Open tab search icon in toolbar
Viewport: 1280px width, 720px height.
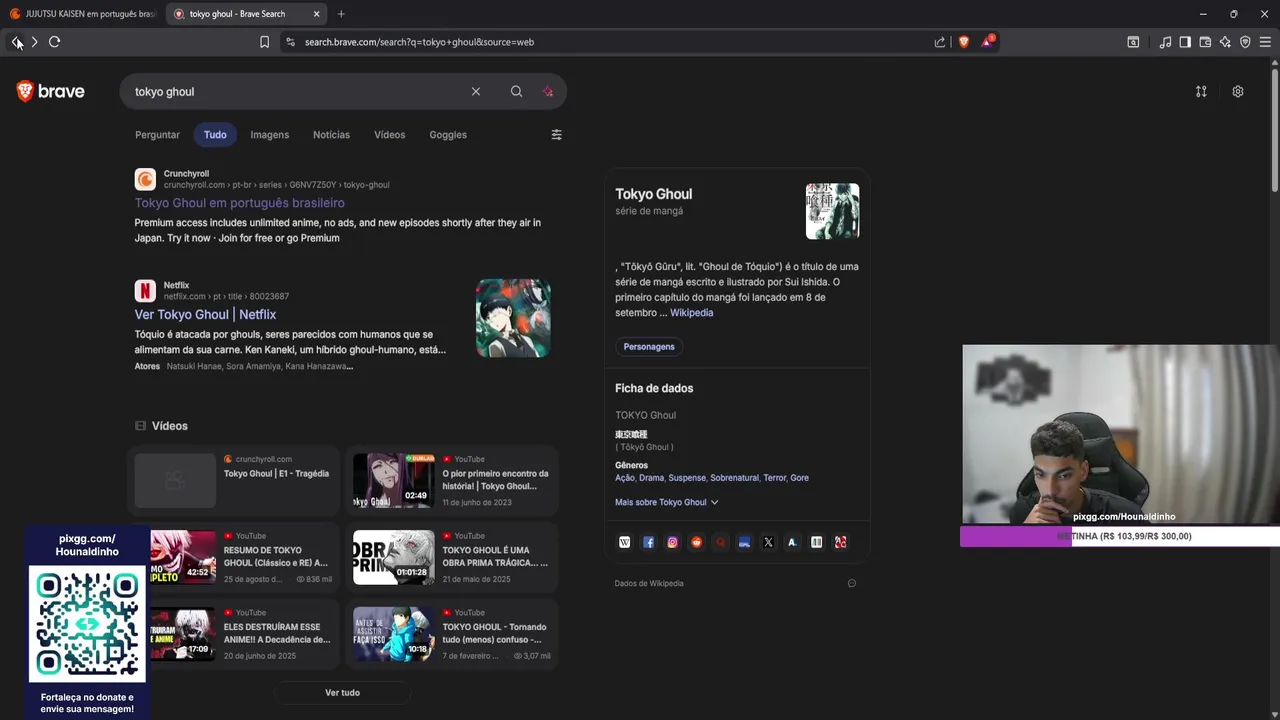(x=1133, y=42)
